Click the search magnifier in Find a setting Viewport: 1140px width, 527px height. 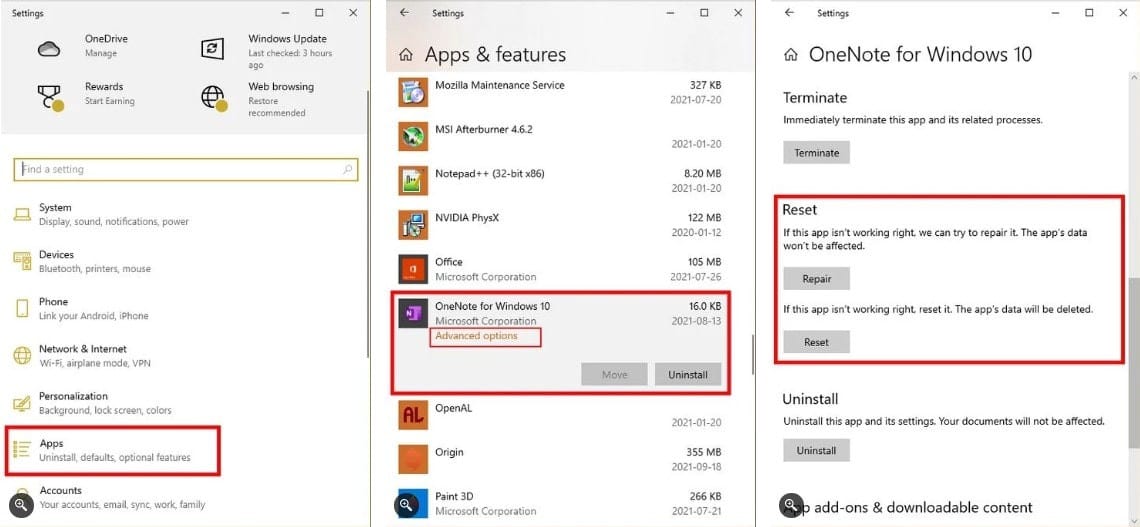coord(348,169)
